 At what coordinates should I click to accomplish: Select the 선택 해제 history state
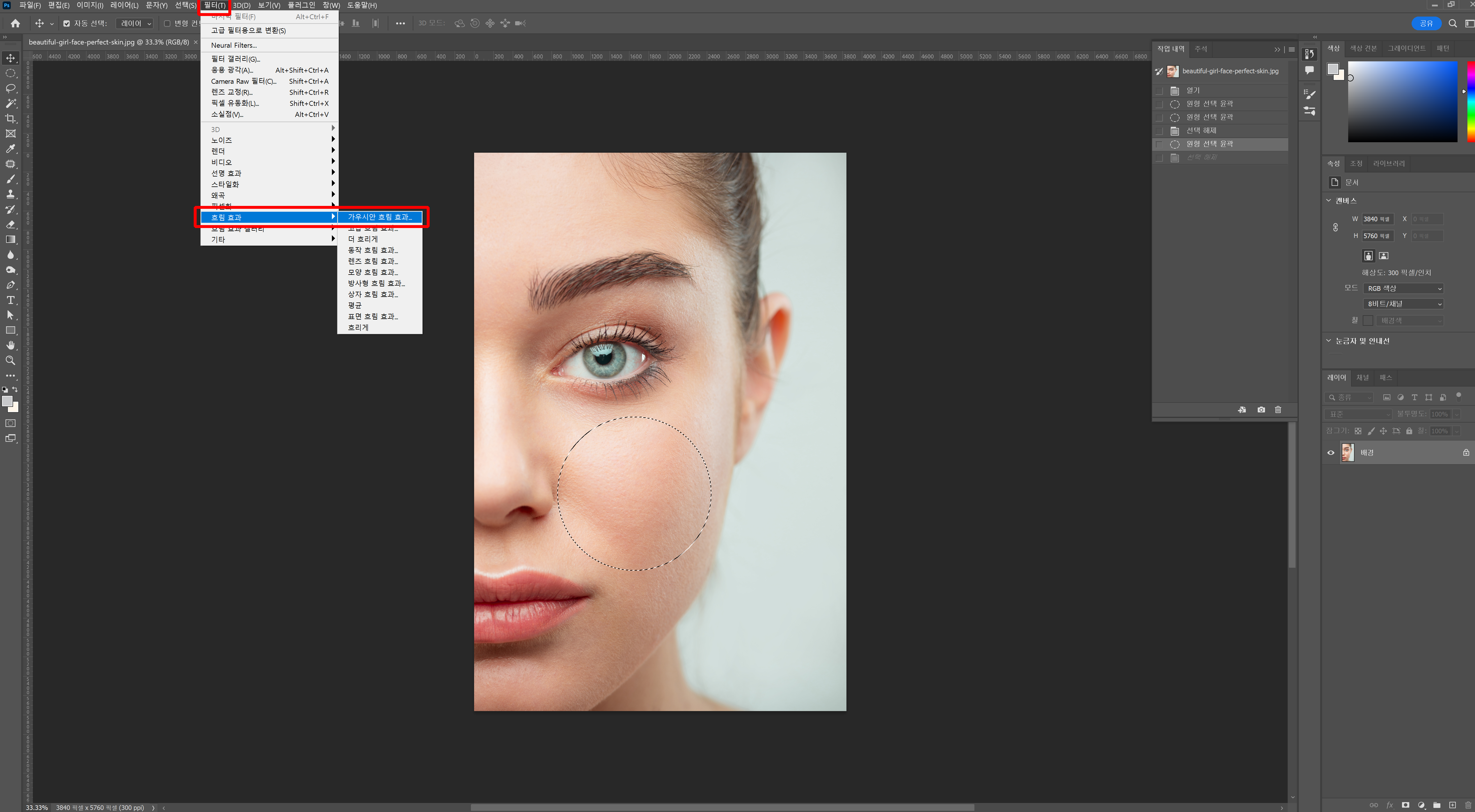pyautogui.click(x=1201, y=131)
